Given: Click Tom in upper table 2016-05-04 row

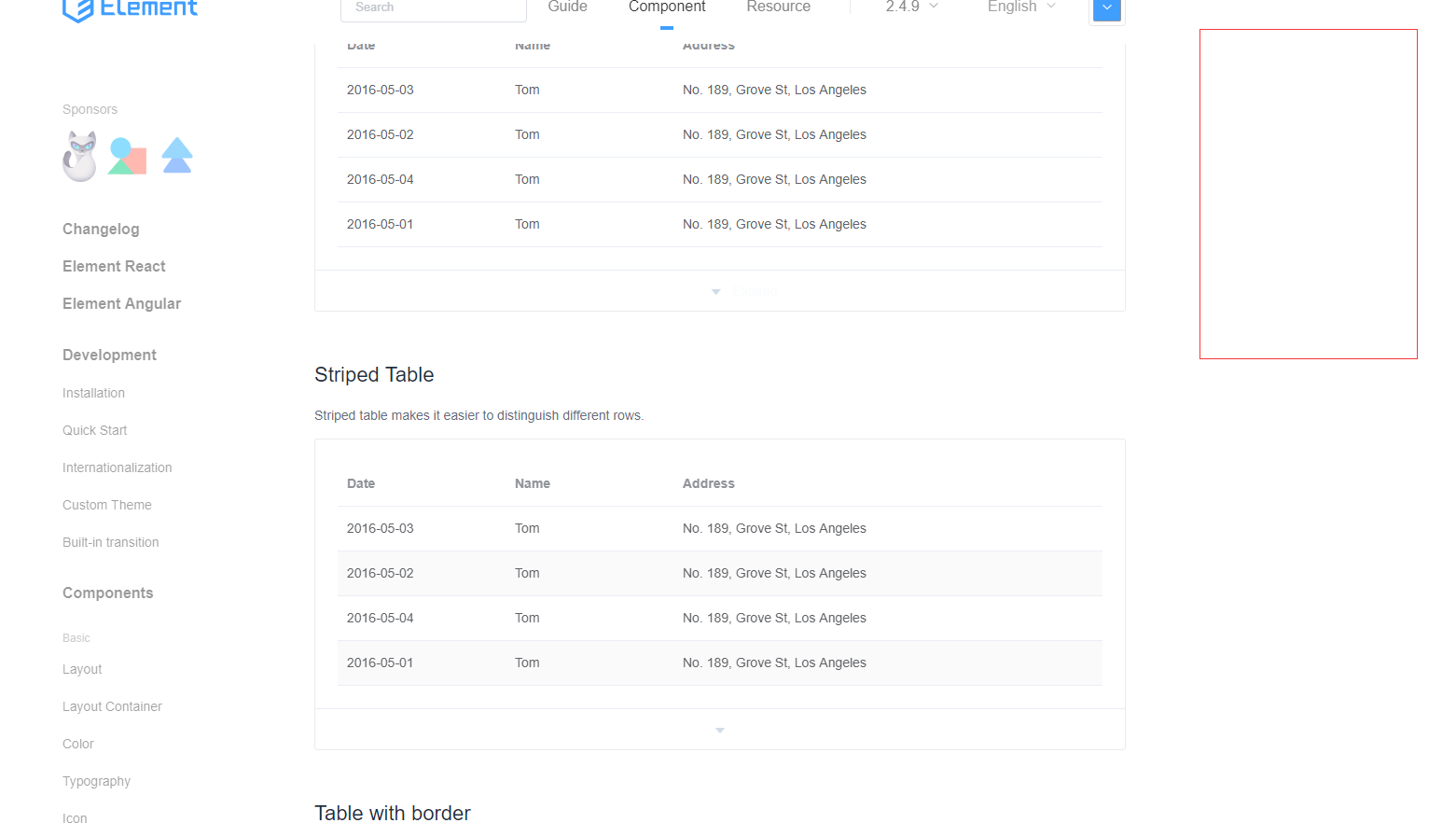Looking at the screenshot, I should (527, 179).
